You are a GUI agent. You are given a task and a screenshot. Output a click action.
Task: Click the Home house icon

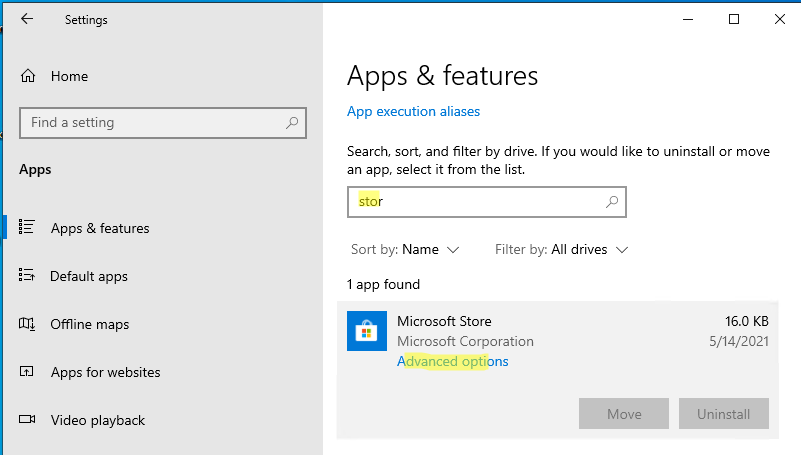coord(28,76)
